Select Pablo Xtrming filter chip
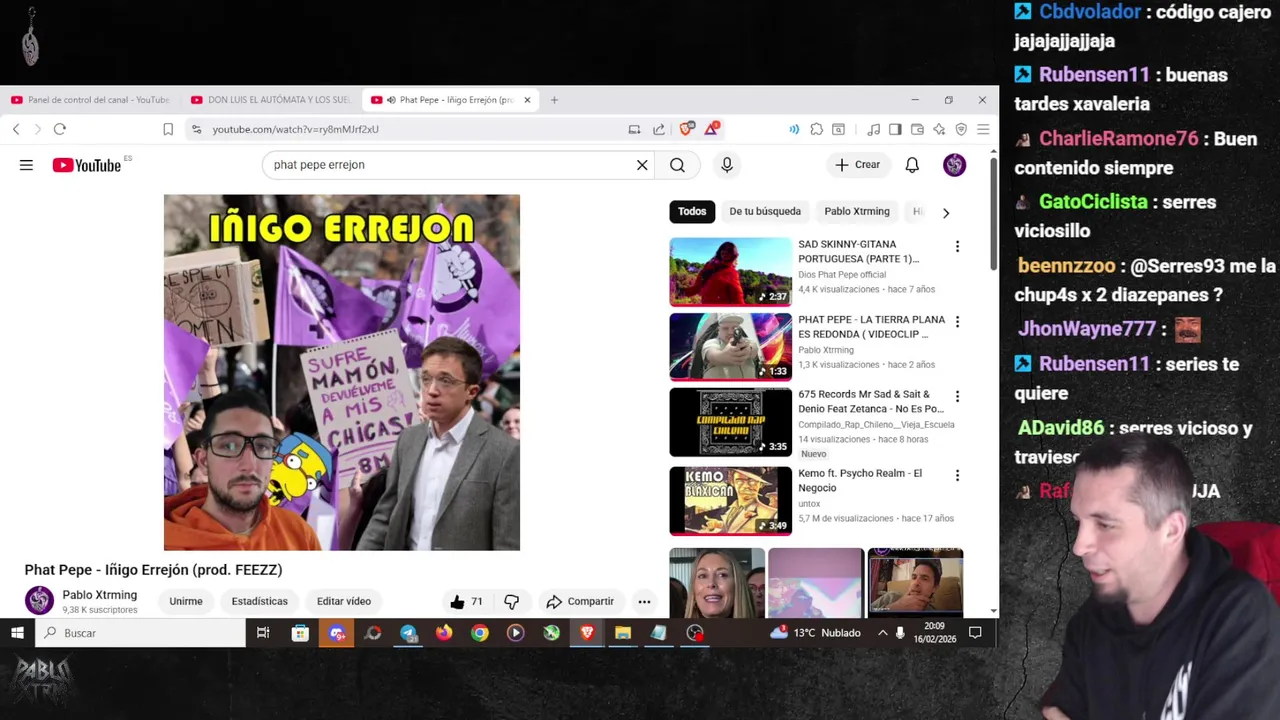This screenshot has height=720, width=1280. (857, 211)
